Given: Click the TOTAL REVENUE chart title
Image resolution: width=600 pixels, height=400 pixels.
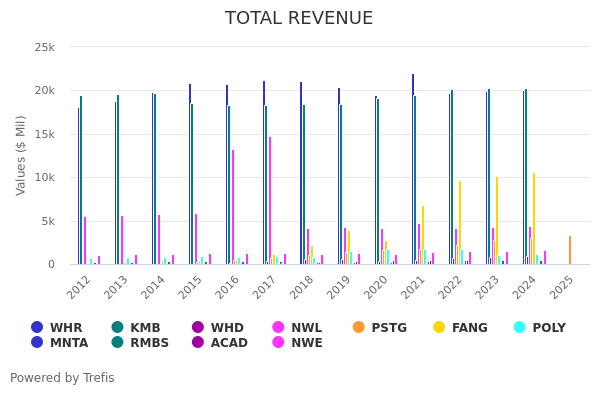Looking at the screenshot, I should tap(299, 19).
